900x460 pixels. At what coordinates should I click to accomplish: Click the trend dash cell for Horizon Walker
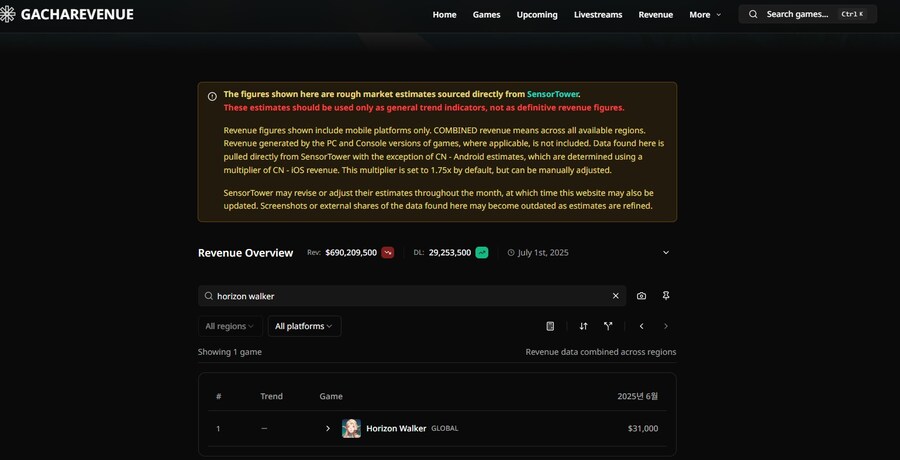(x=263, y=428)
